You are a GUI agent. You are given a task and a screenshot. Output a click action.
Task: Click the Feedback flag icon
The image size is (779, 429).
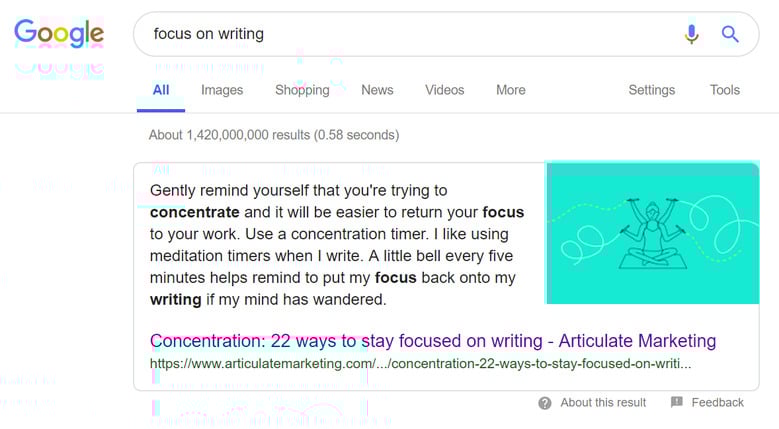677,402
